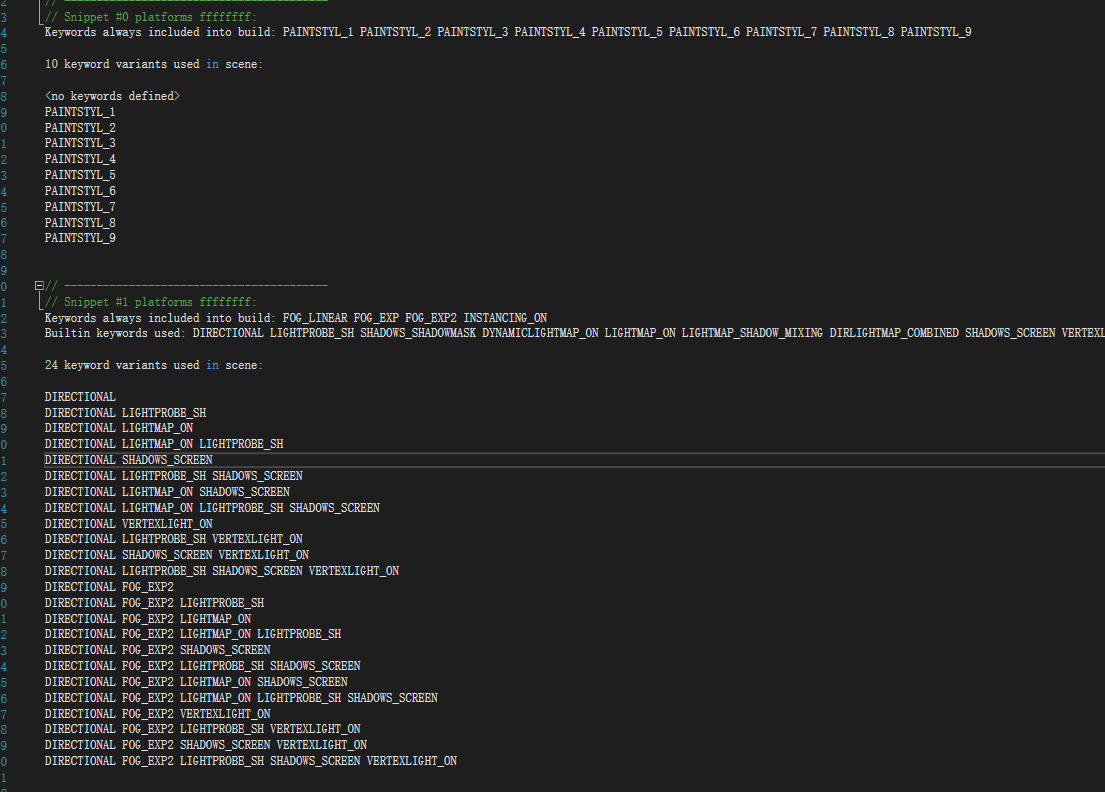
Task: Select the DIRECTIONAL FOG_EXP2 variant line
Action: click(110, 586)
